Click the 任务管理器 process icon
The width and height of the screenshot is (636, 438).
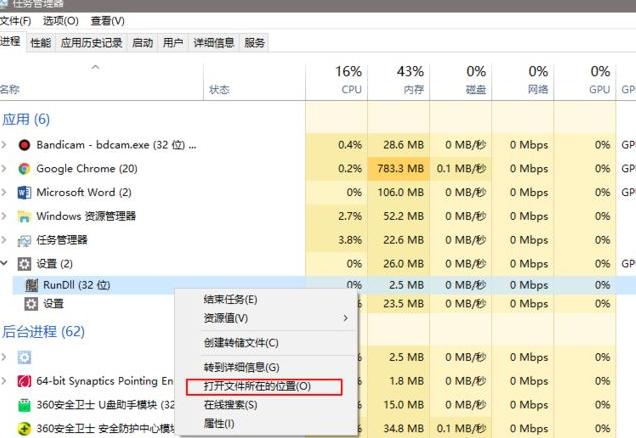click(24, 240)
